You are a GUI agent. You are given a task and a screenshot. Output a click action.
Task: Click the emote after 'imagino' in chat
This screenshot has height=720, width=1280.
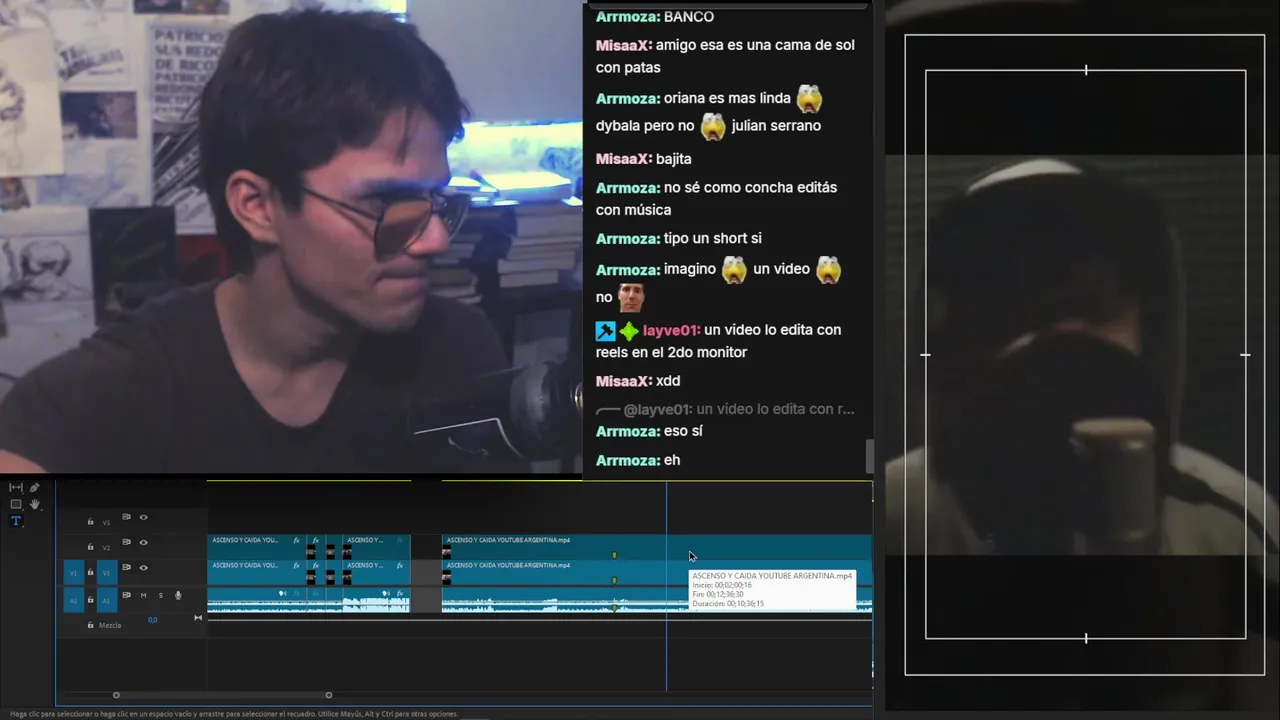[x=734, y=270]
